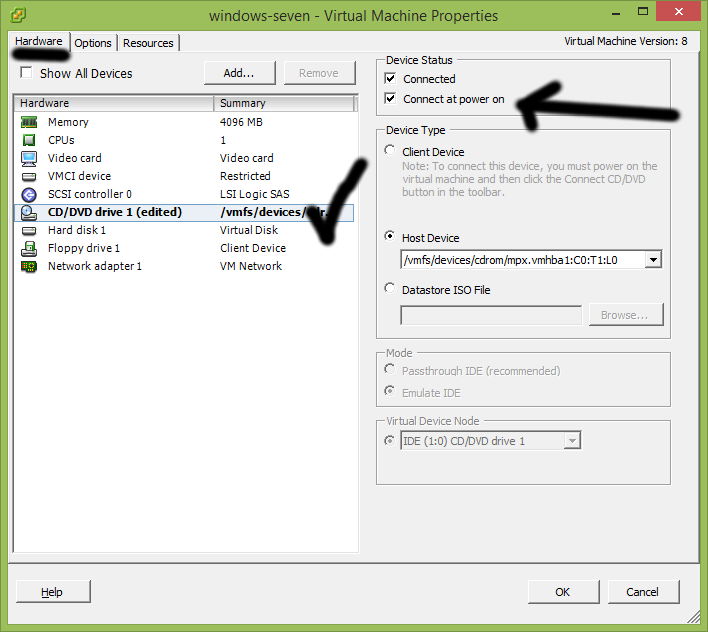708x632 pixels.
Task: Click the VM Network summary value
Action: 251,267
